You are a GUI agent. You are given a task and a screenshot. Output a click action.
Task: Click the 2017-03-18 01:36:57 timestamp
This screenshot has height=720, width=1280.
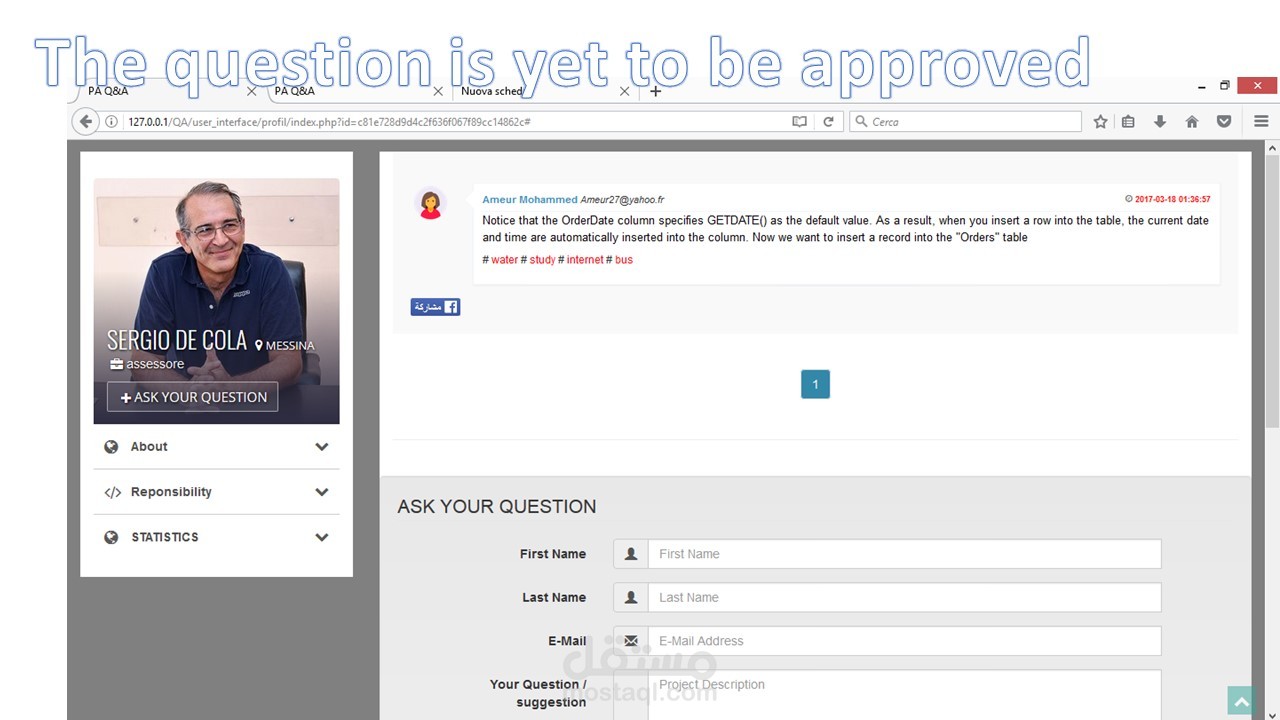(x=1172, y=200)
